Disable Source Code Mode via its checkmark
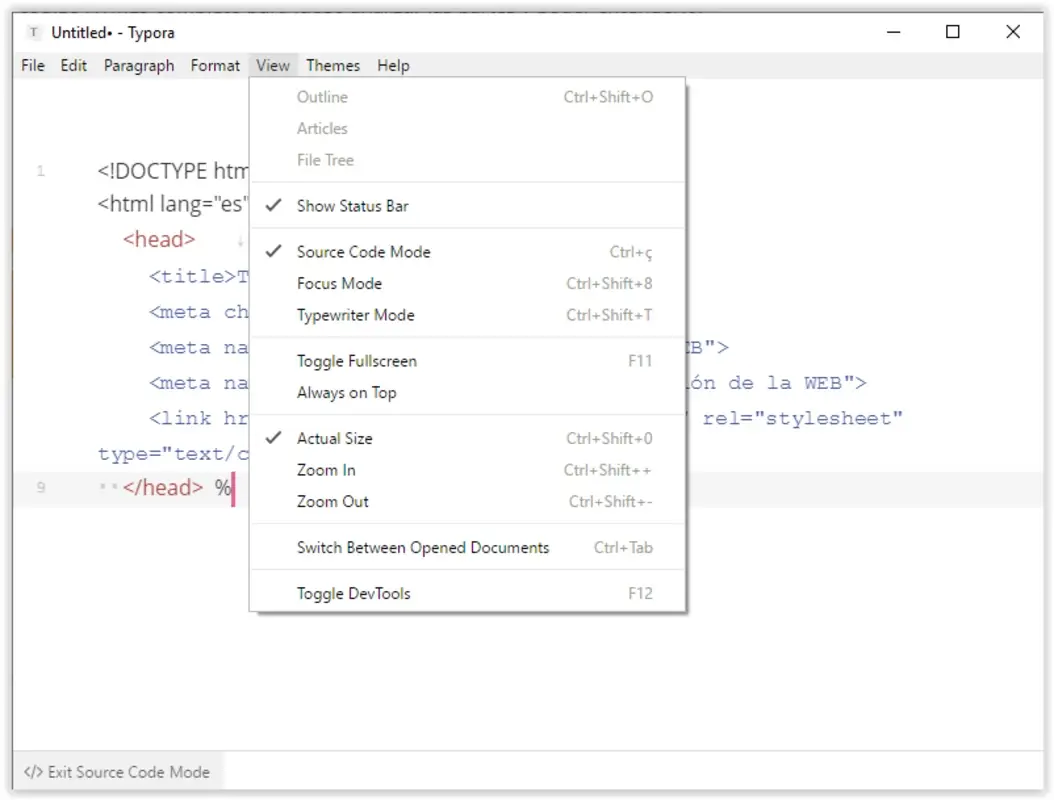Screen dimensions: 1054x800 273,252
